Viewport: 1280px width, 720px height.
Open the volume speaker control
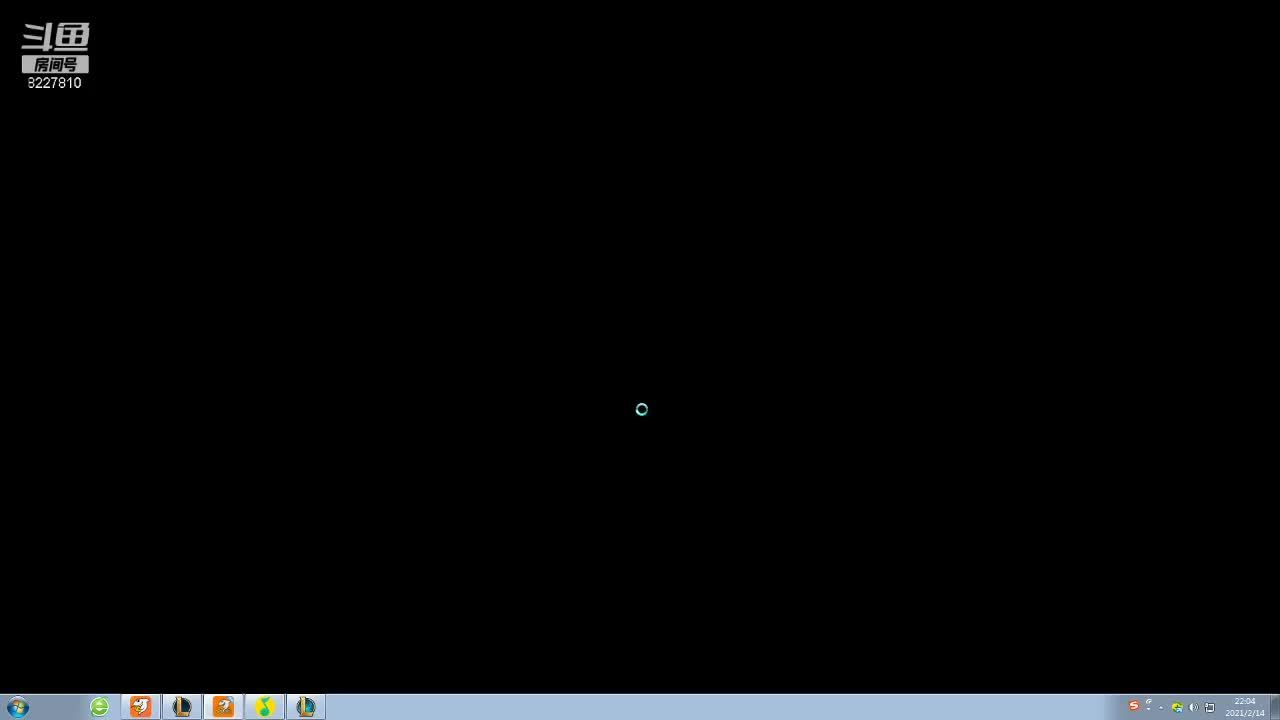(x=1193, y=707)
